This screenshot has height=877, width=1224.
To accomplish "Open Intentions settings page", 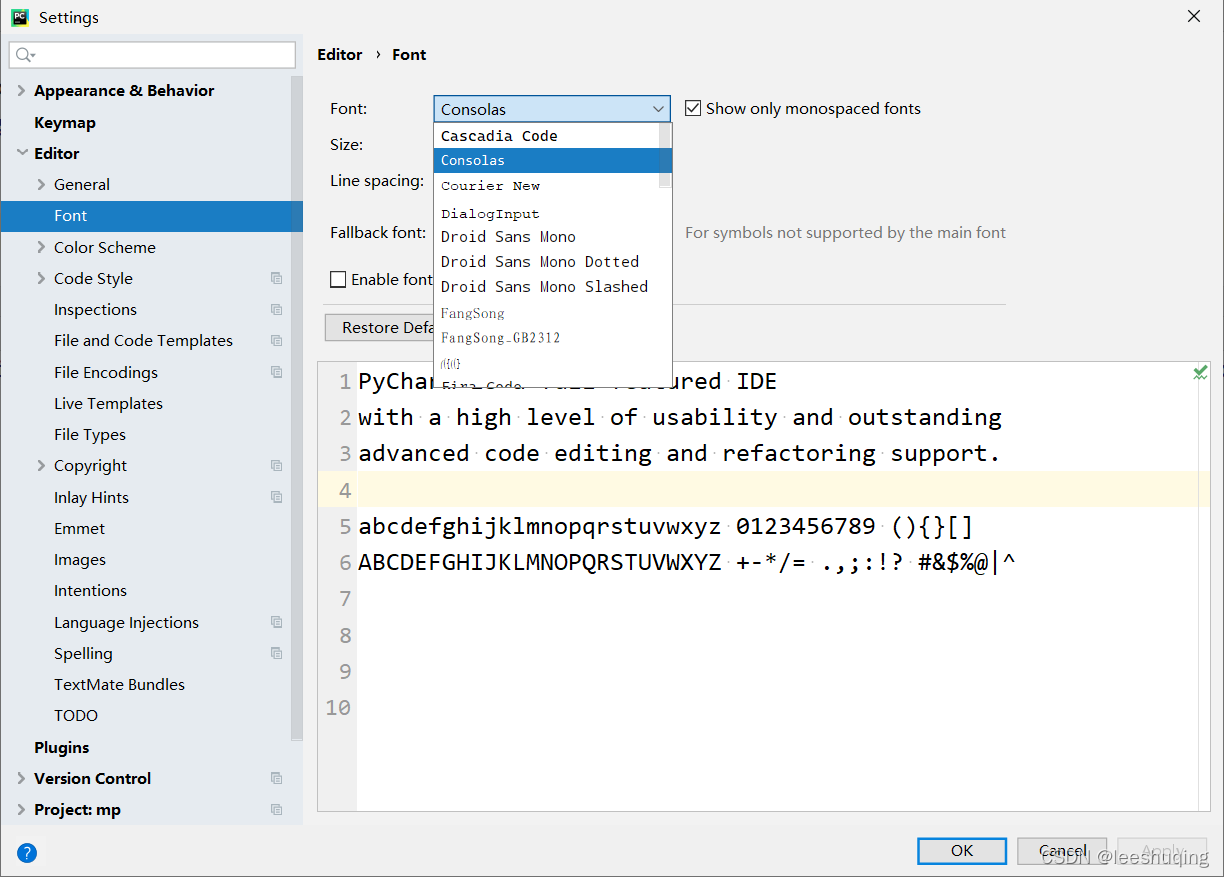I will 90,590.
